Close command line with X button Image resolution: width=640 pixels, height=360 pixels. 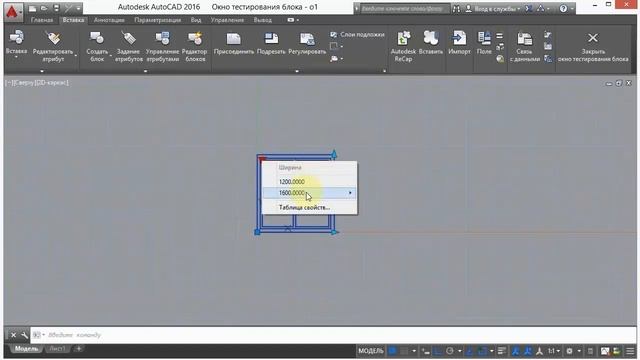click(13, 335)
